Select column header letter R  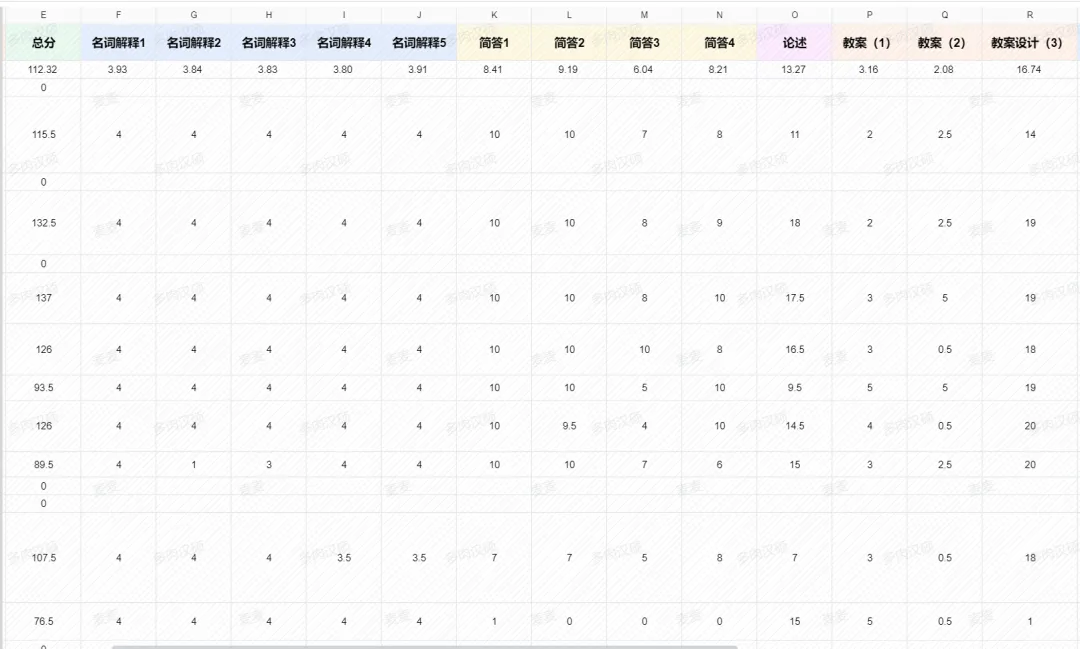point(1030,14)
